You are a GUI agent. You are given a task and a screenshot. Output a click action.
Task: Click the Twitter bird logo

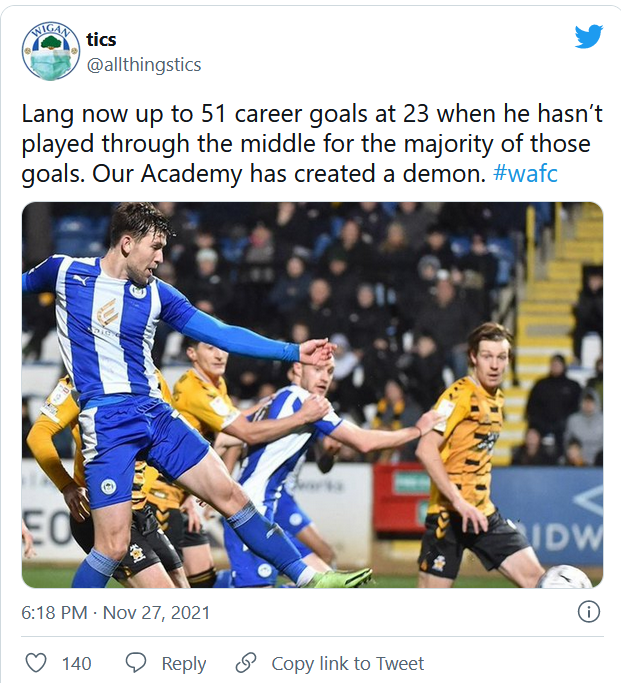tap(589, 37)
